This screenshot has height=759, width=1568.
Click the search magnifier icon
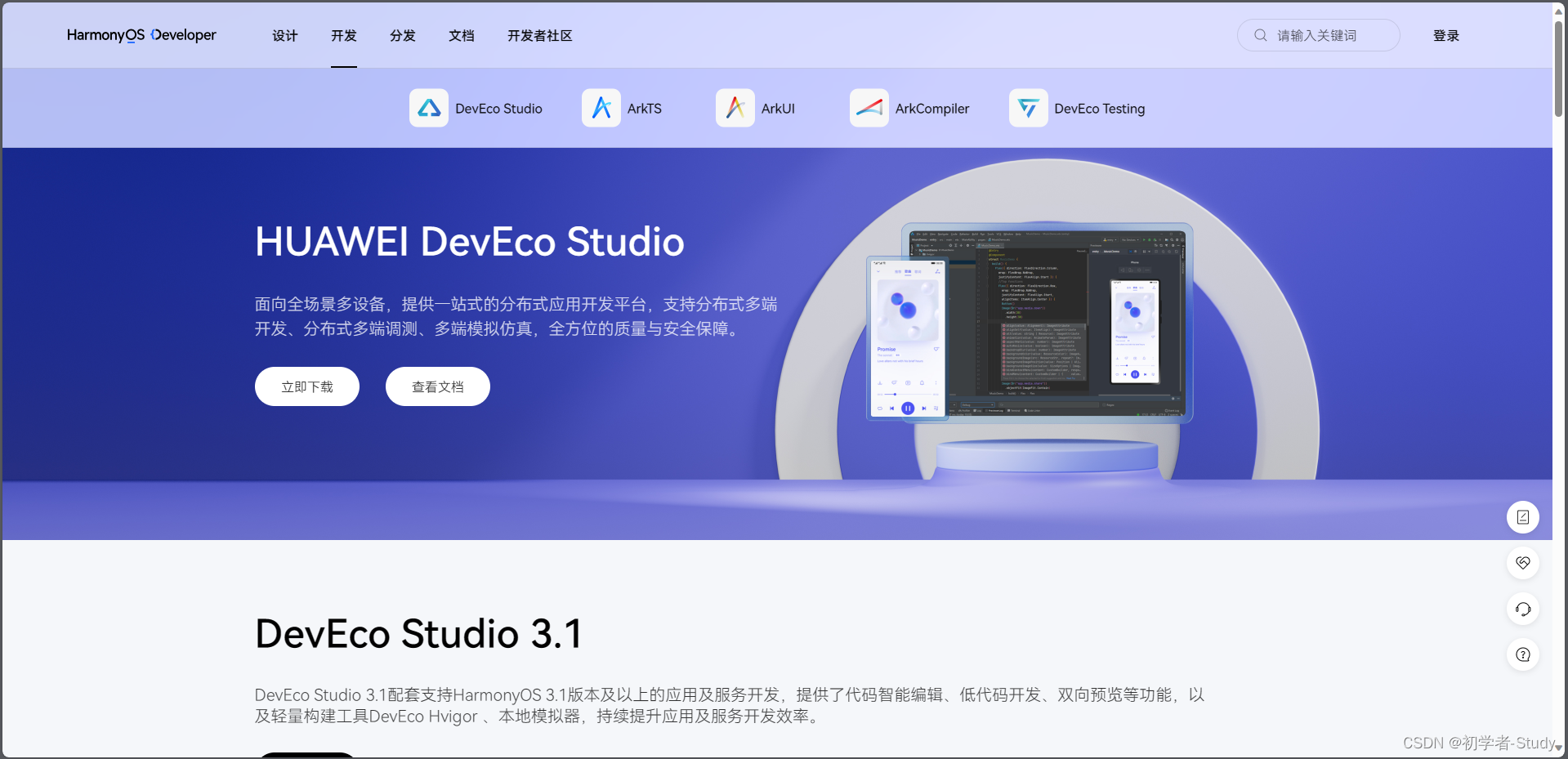(x=1261, y=35)
